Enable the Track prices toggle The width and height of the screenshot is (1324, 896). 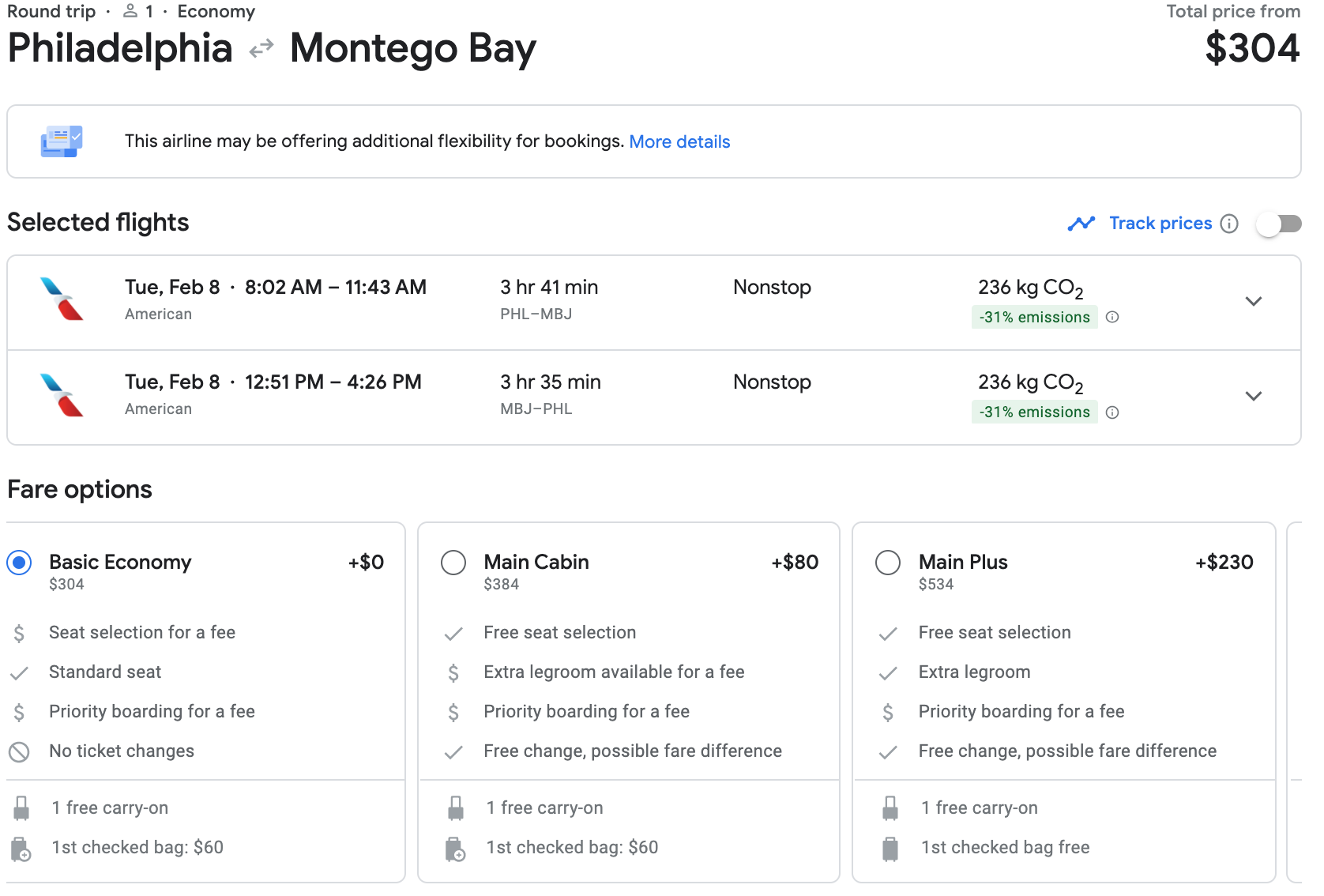tap(1279, 224)
